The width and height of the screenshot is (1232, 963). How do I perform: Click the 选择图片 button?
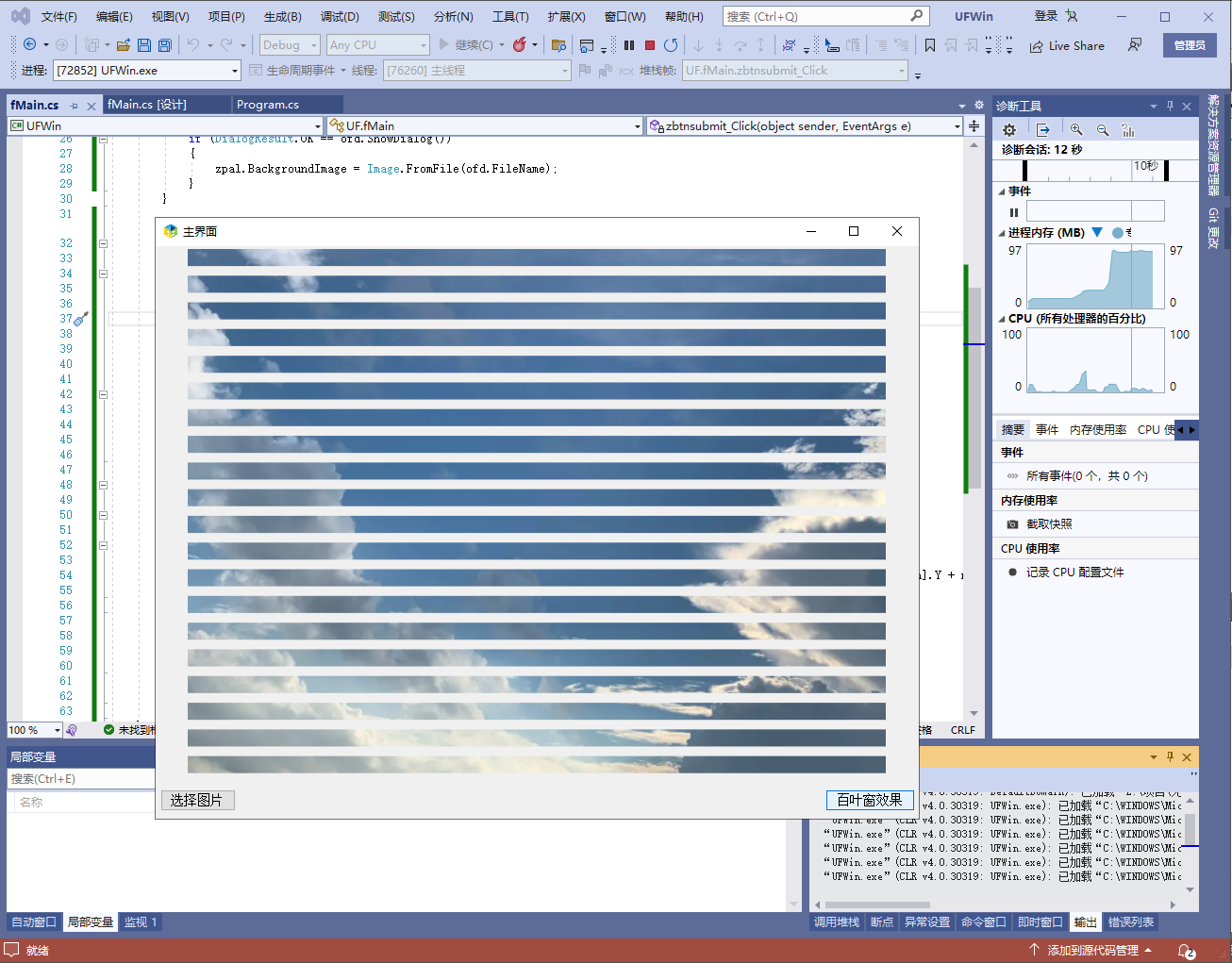tap(197, 800)
